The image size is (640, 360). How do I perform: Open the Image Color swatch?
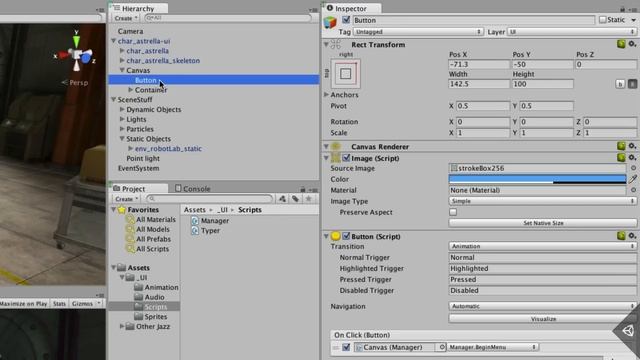pos(537,179)
